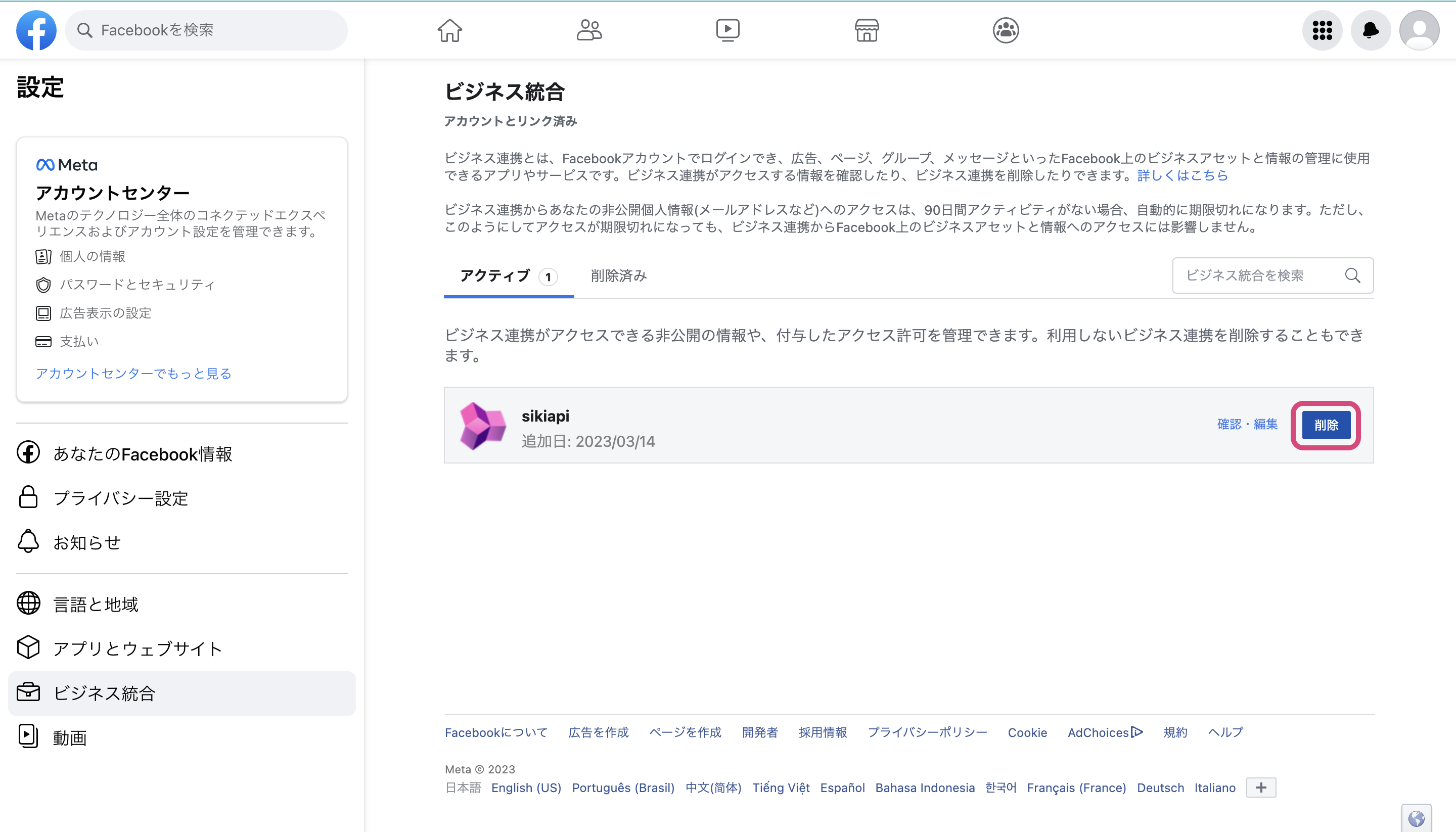The height and width of the screenshot is (832, 1456).
Task: Click the plus button for more languages
Action: point(1261,788)
